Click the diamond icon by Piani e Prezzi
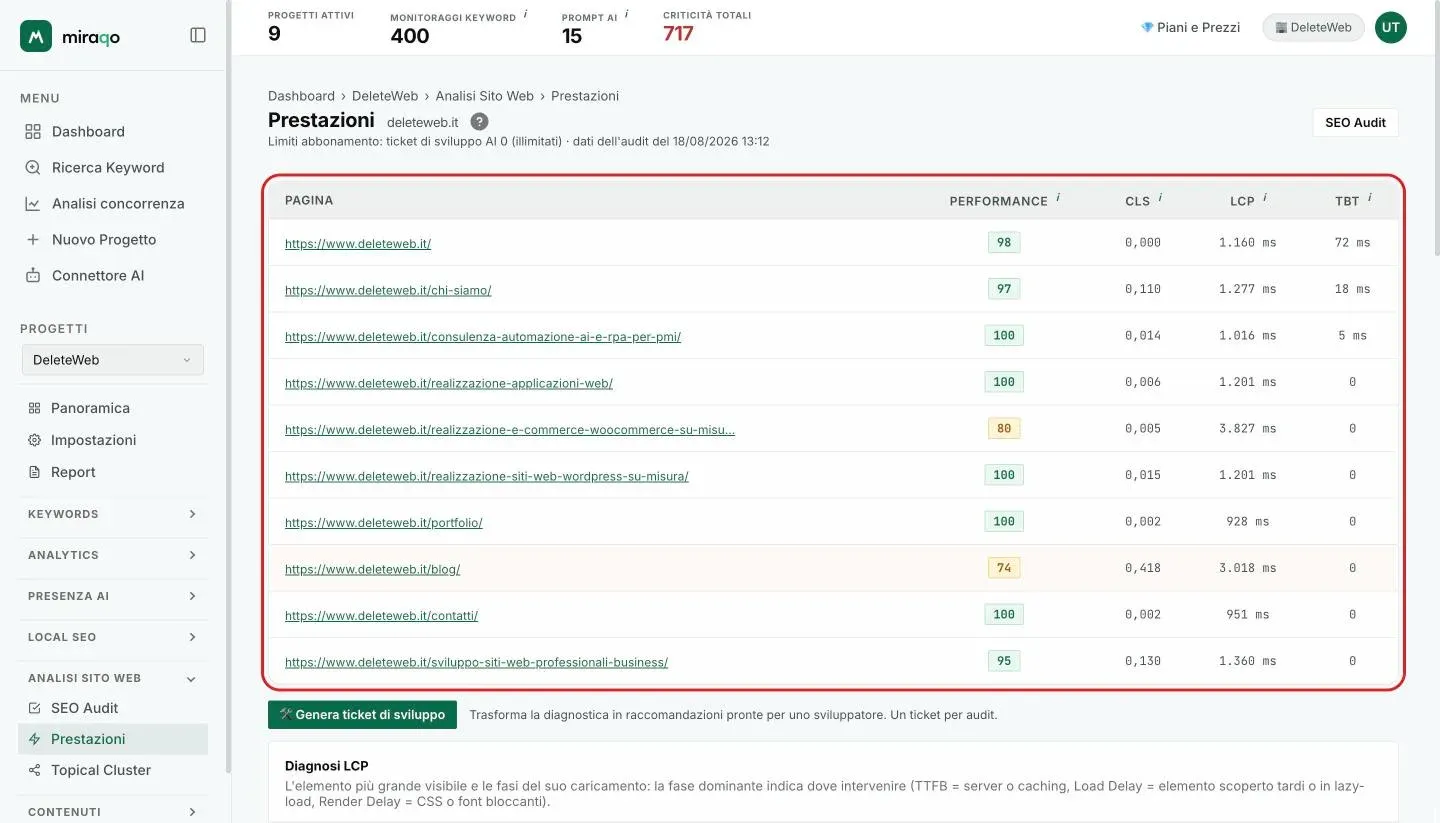 1147,28
